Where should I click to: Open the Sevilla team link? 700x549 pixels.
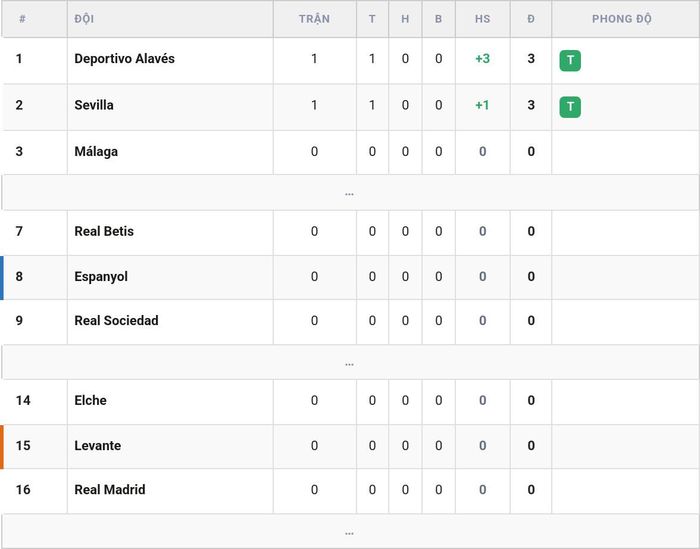point(94,105)
